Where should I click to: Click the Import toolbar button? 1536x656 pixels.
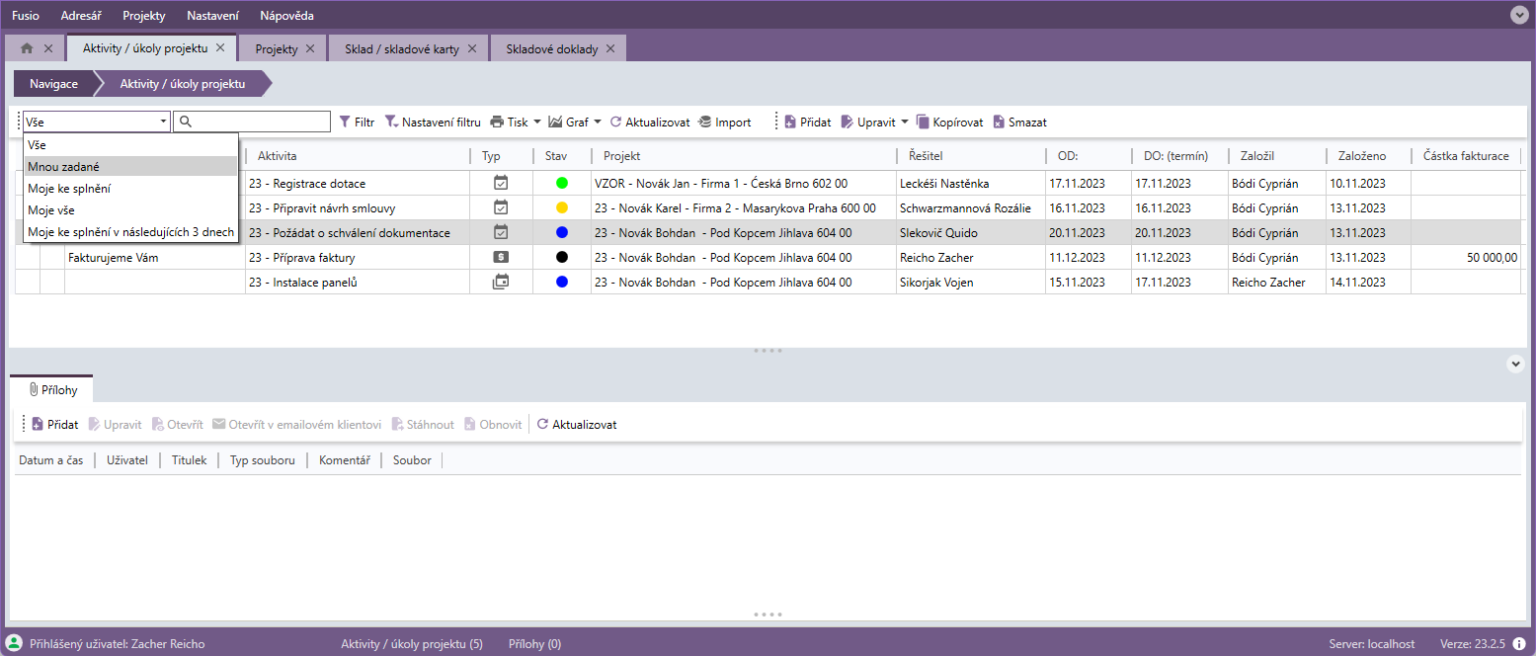click(x=725, y=122)
